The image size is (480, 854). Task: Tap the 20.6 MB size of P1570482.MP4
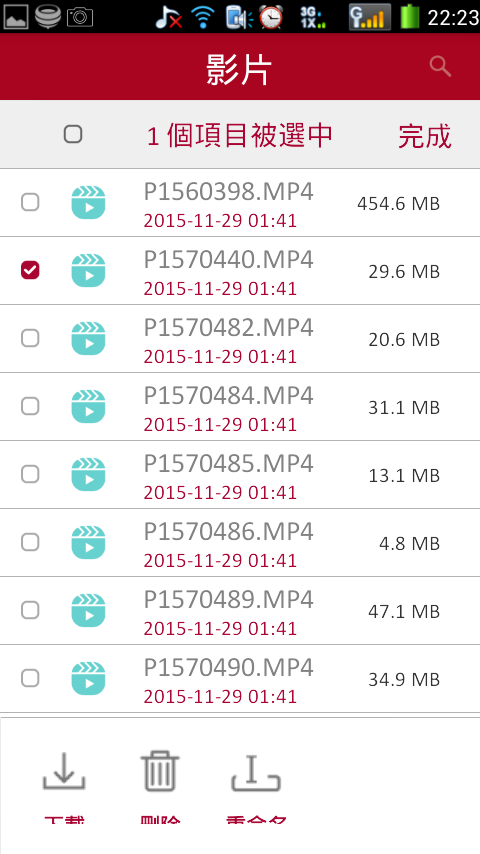point(404,339)
